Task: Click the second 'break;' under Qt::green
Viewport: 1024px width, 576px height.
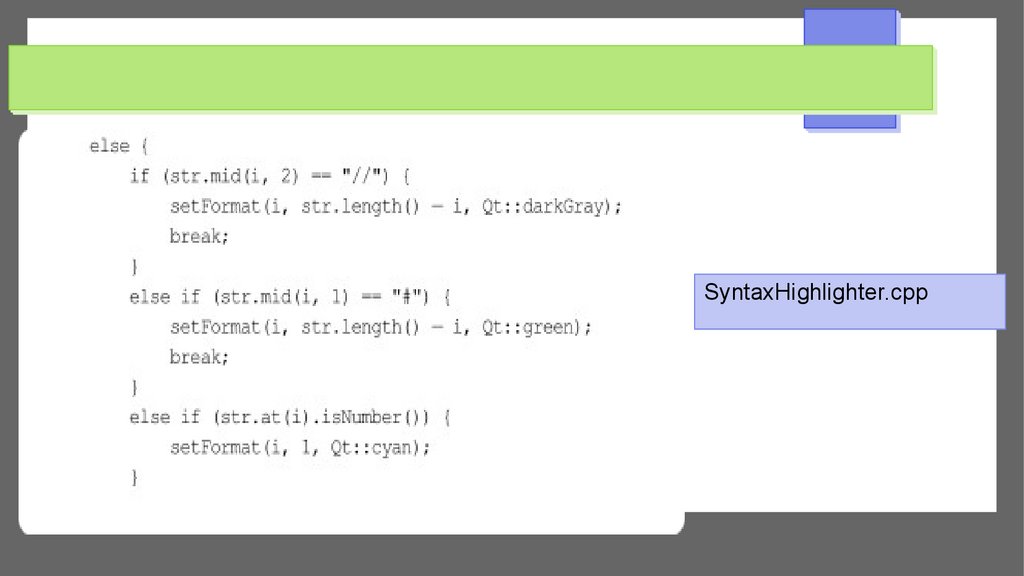Action: 199,357
